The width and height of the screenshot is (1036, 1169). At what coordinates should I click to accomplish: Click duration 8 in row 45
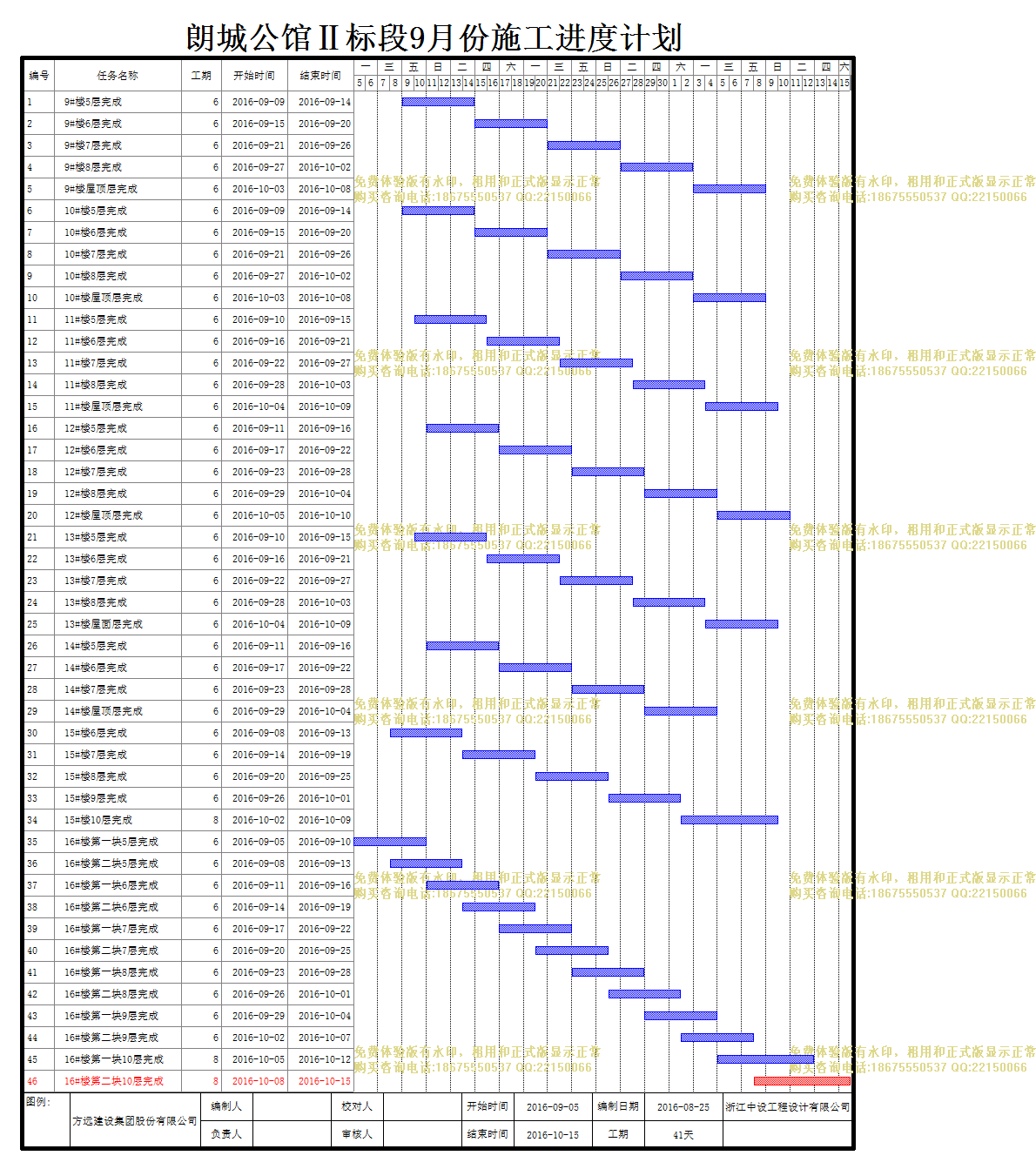coord(216,1059)
